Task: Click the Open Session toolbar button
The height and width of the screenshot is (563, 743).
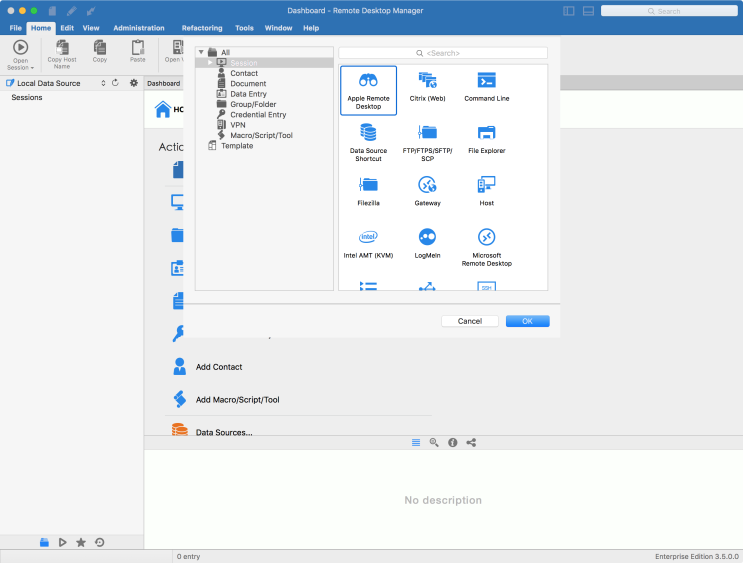Action: pyautogui.click(x=20, y=54)
